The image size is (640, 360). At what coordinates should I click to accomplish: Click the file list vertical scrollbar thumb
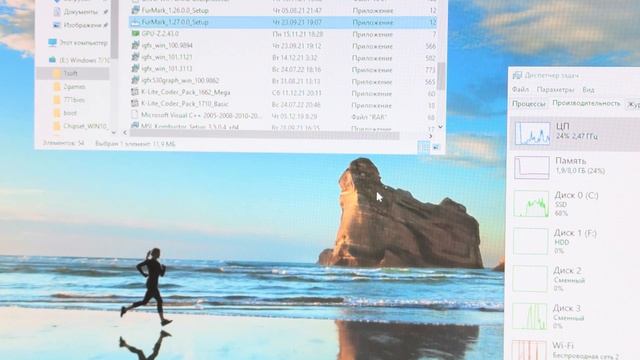(x=441, y=76)
